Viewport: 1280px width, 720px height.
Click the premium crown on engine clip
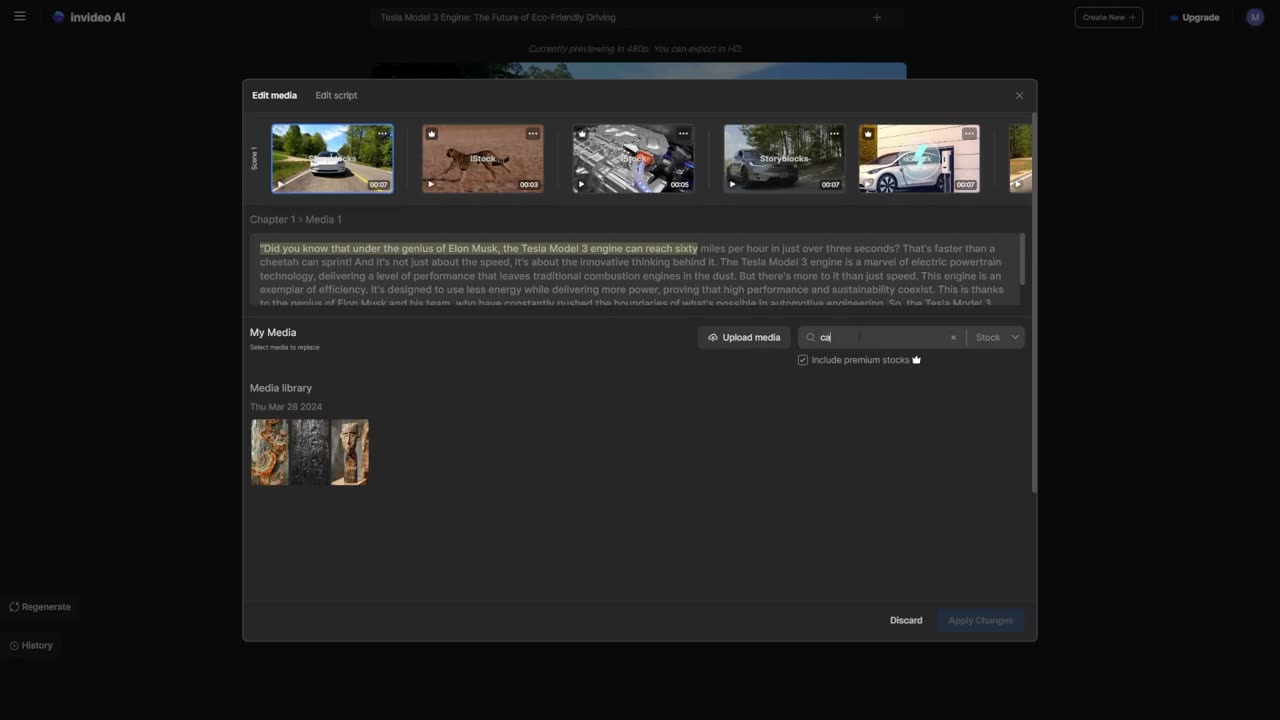pos(582,134)
